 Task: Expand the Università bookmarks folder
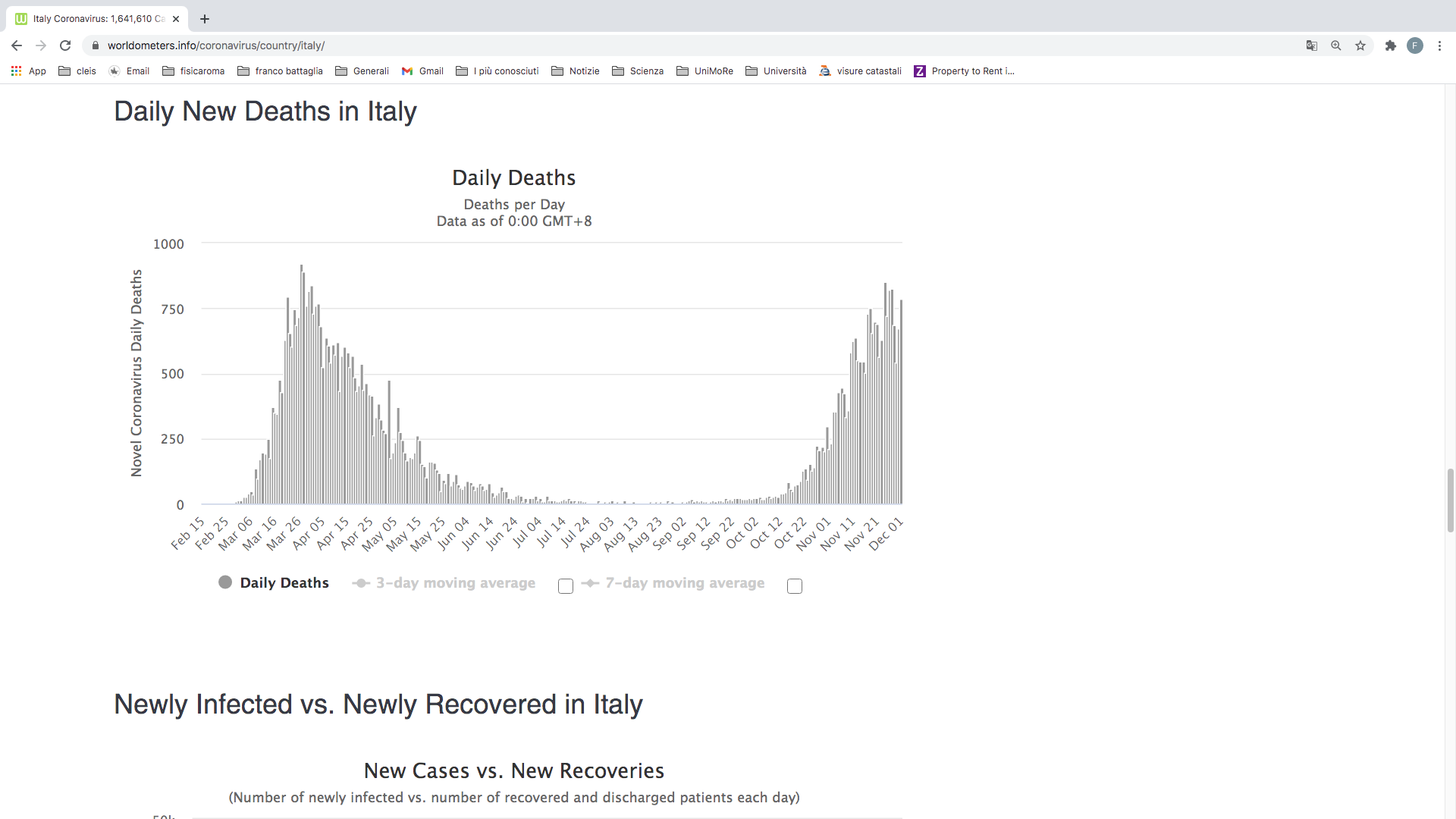pyautogui.click(x=776, y=71)
